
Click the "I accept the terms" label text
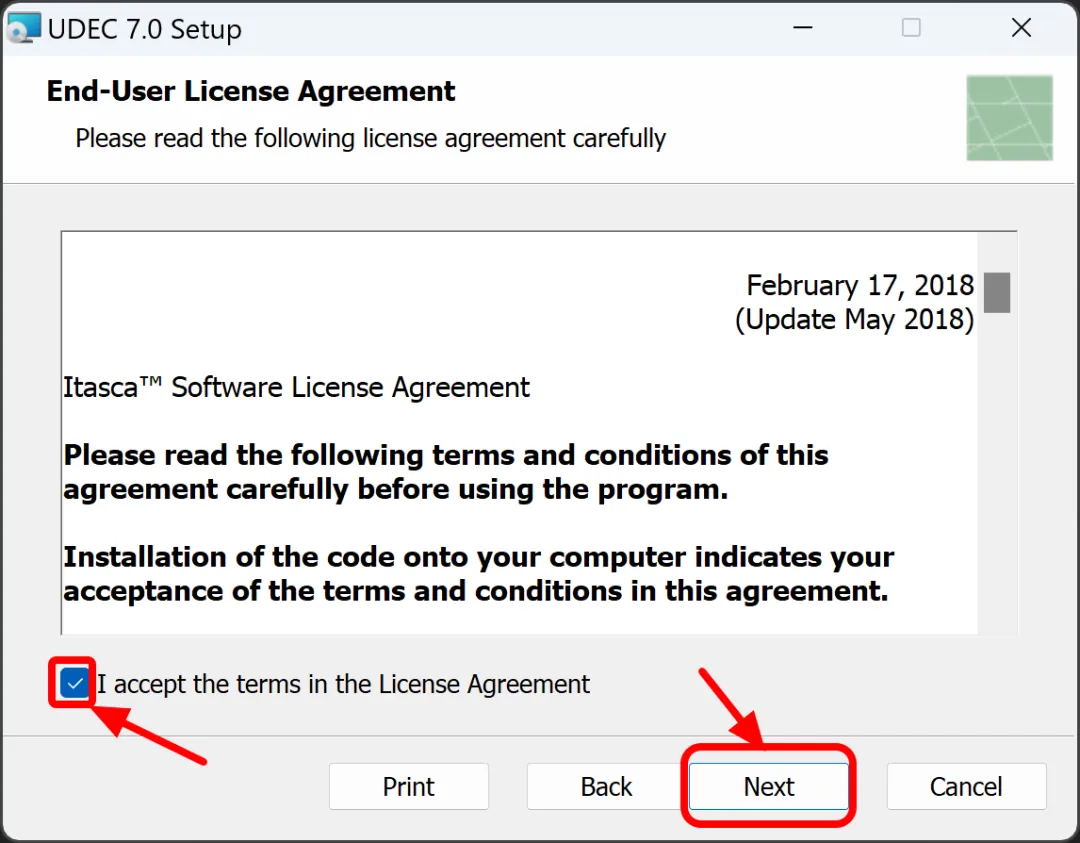[x=343, y=684]
